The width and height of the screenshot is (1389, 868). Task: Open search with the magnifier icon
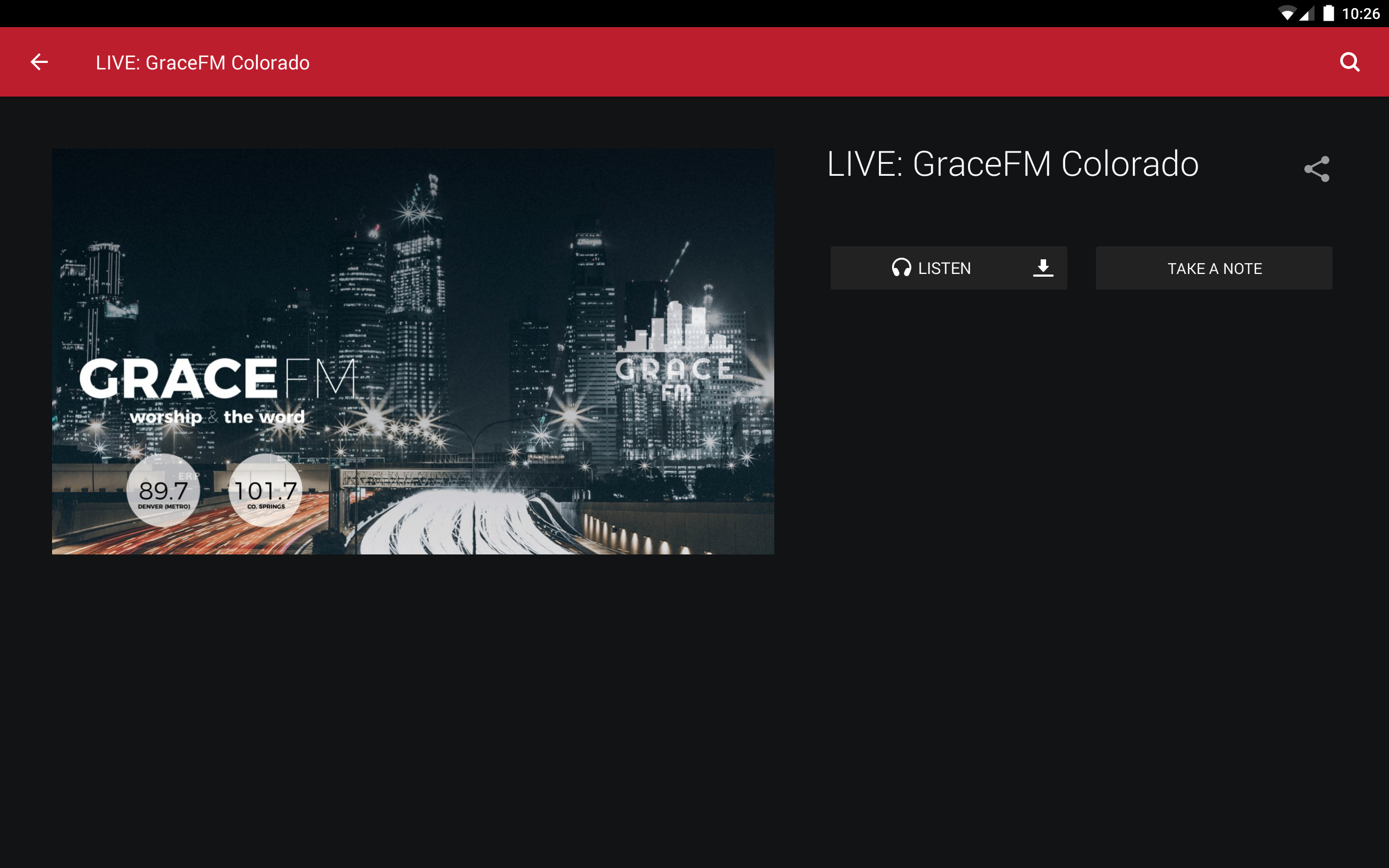[x=1349, y=62]
